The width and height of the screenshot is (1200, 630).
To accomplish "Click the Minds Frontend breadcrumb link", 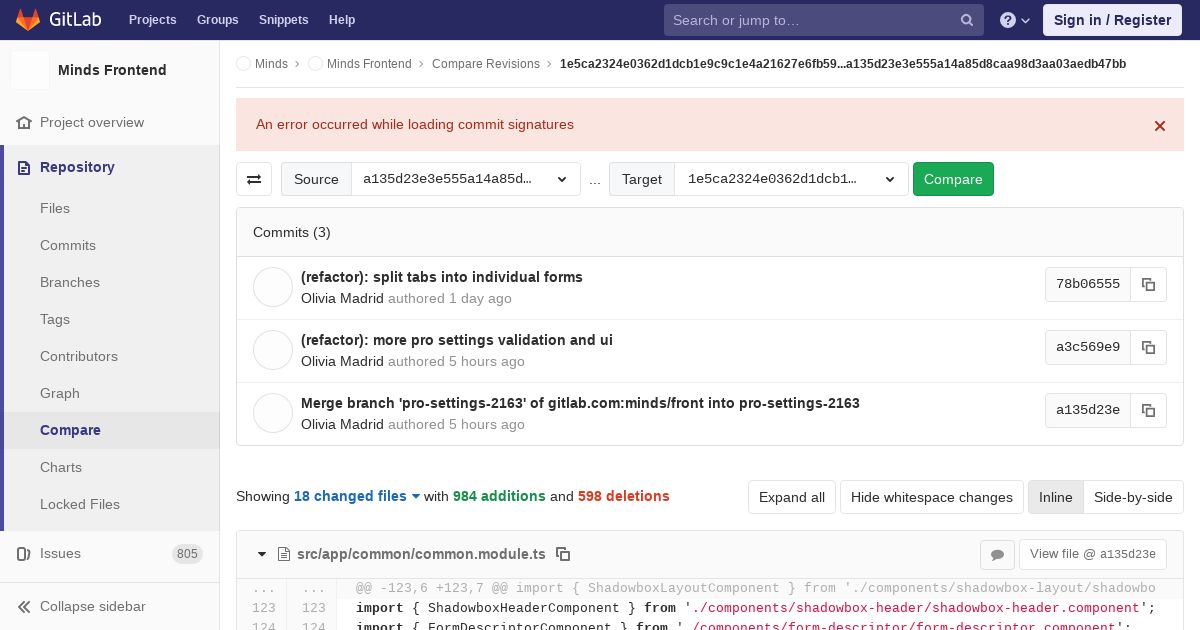I will (369, 64).
